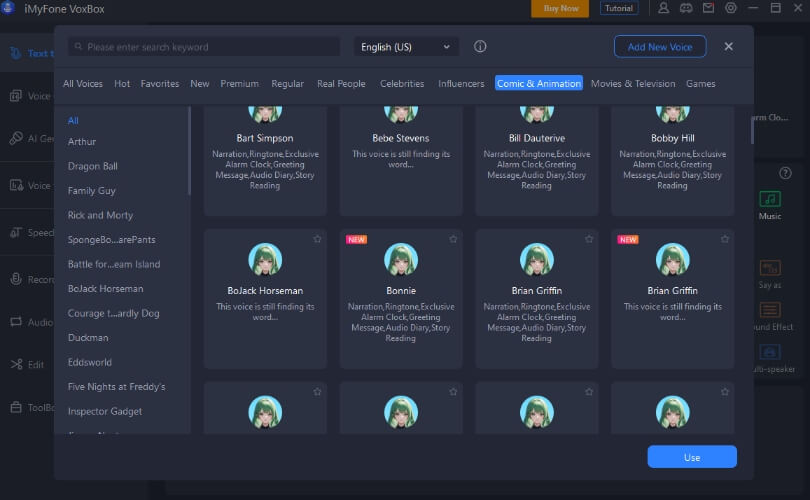This screenshot has width=810, height=500.
Task: Open the Record item in left sidebar
Action: 31,279
